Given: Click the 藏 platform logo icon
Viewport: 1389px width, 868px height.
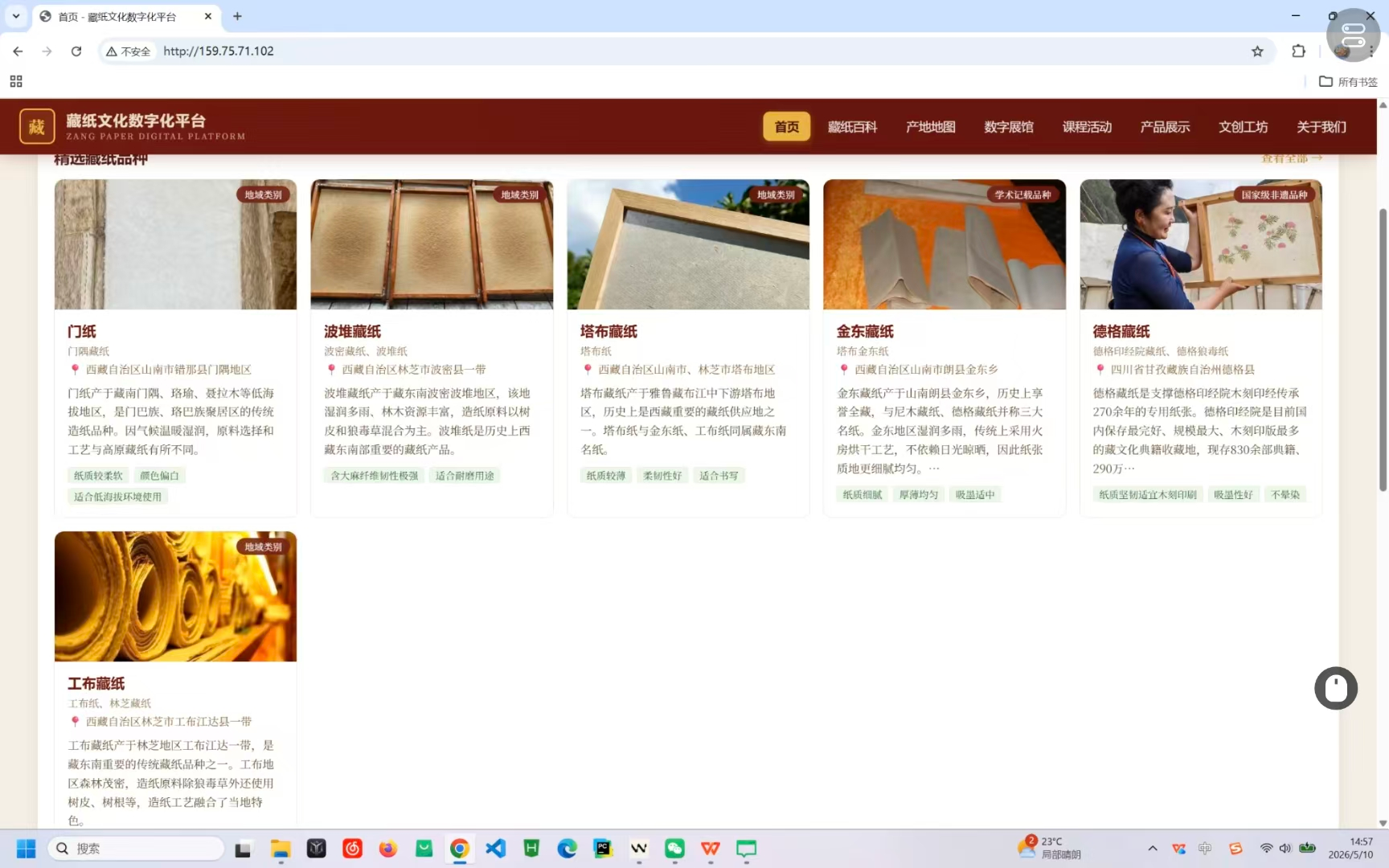Looking at the screenshot, I should (x=37, y=126).
